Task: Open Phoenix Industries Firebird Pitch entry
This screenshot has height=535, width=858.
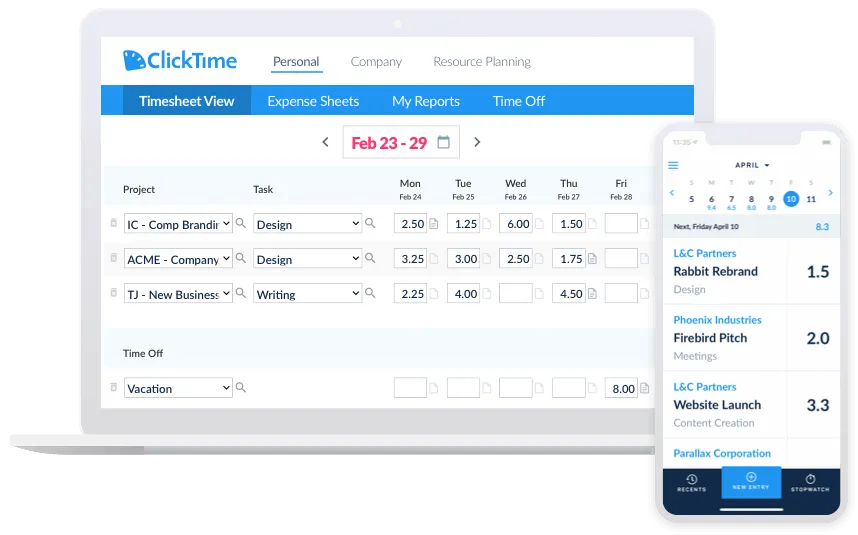Action: [751, 338]
